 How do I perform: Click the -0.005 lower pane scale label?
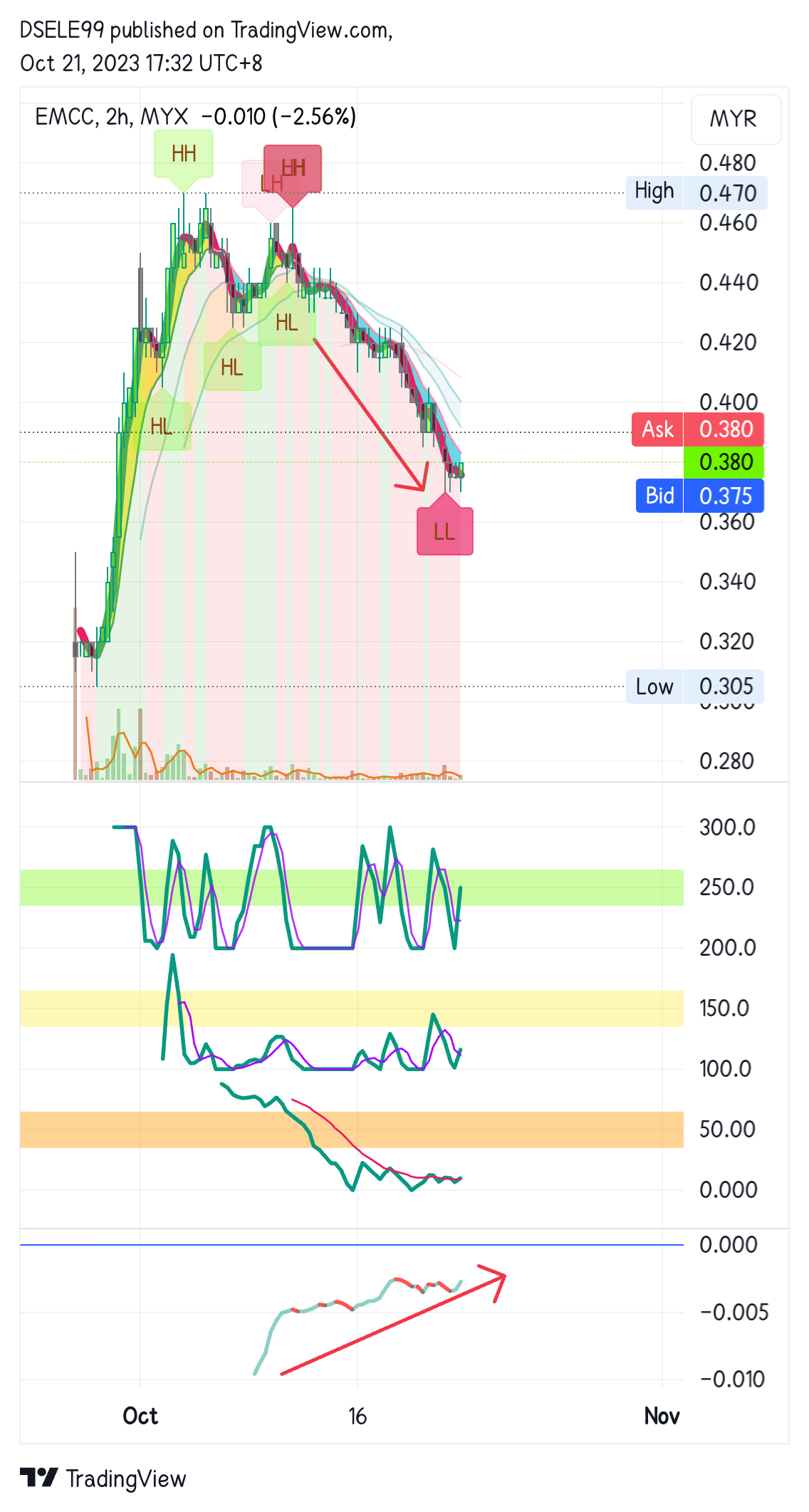[x=734, y=1313]
